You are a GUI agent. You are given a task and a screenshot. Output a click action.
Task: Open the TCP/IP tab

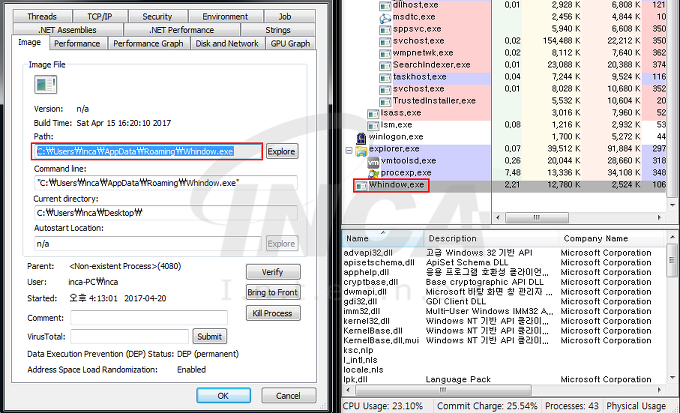pyautogui.click(x=100, y=16)
